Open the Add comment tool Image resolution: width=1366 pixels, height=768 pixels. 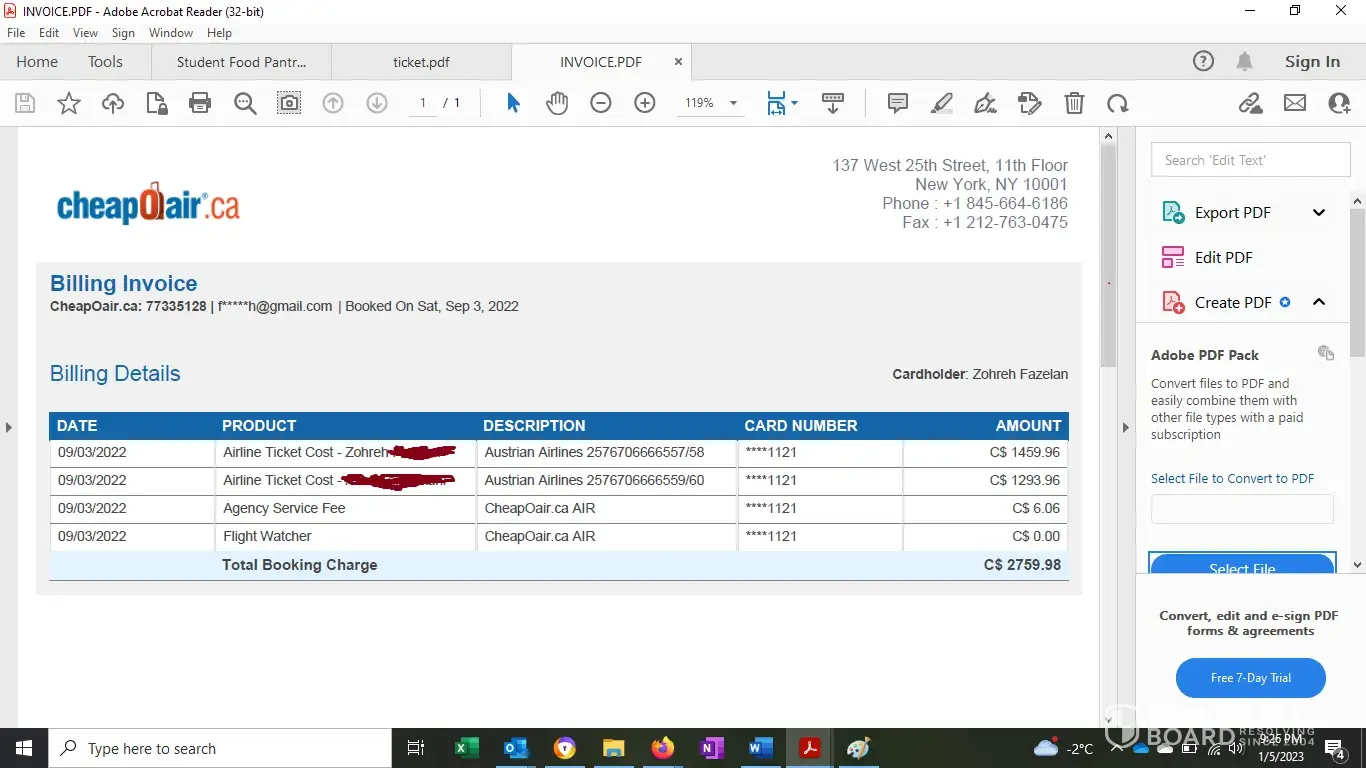pyautogui.click(x=898, y=103)
